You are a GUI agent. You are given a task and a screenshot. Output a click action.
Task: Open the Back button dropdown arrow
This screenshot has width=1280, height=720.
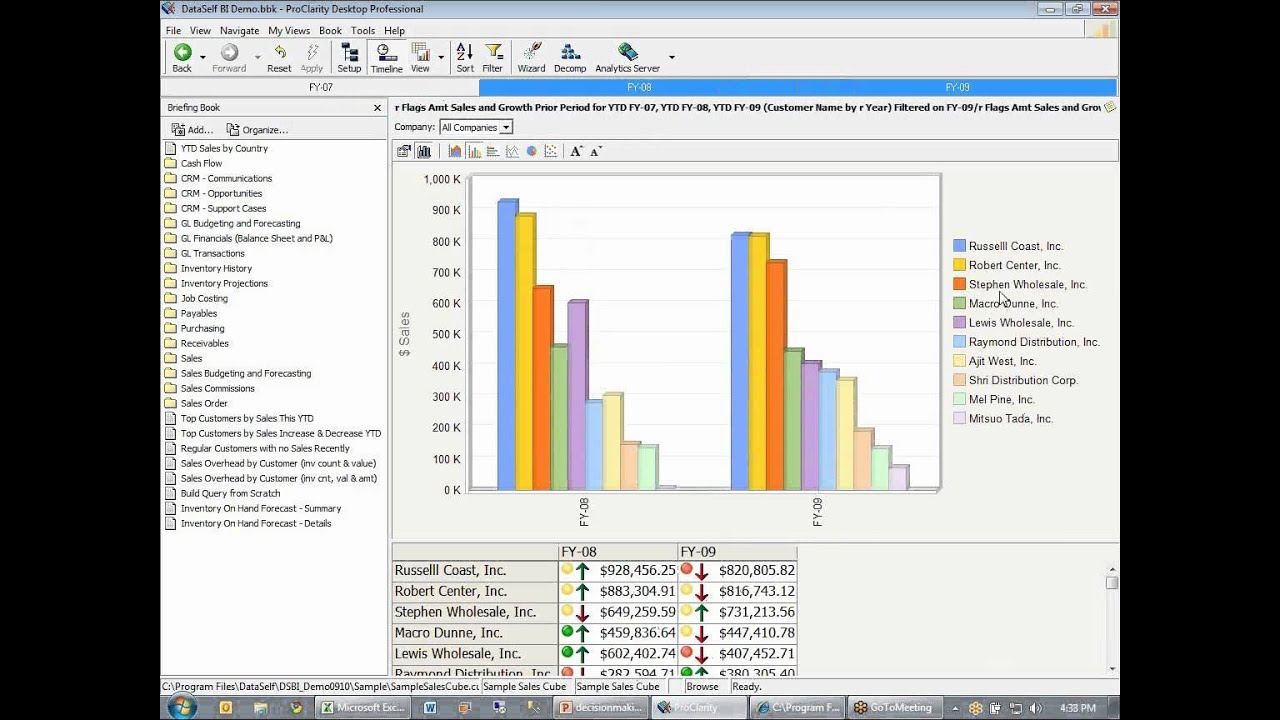(202, 58)
